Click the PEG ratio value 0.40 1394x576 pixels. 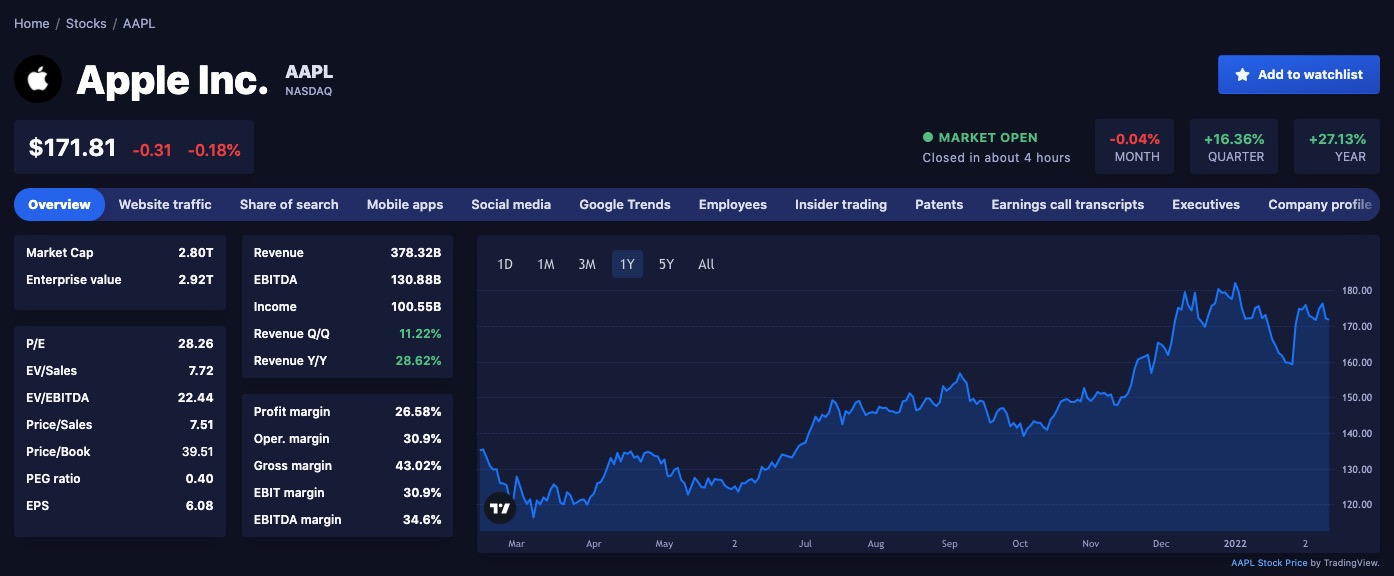pos(200,479)
